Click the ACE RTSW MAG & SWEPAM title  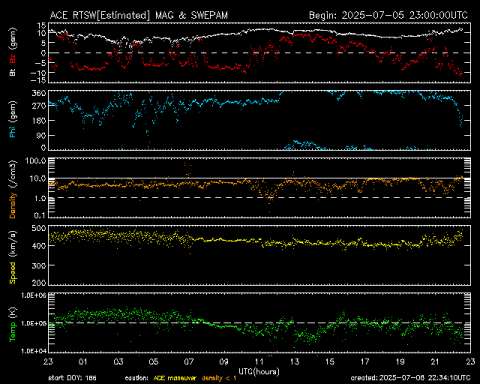coord(139,15)
